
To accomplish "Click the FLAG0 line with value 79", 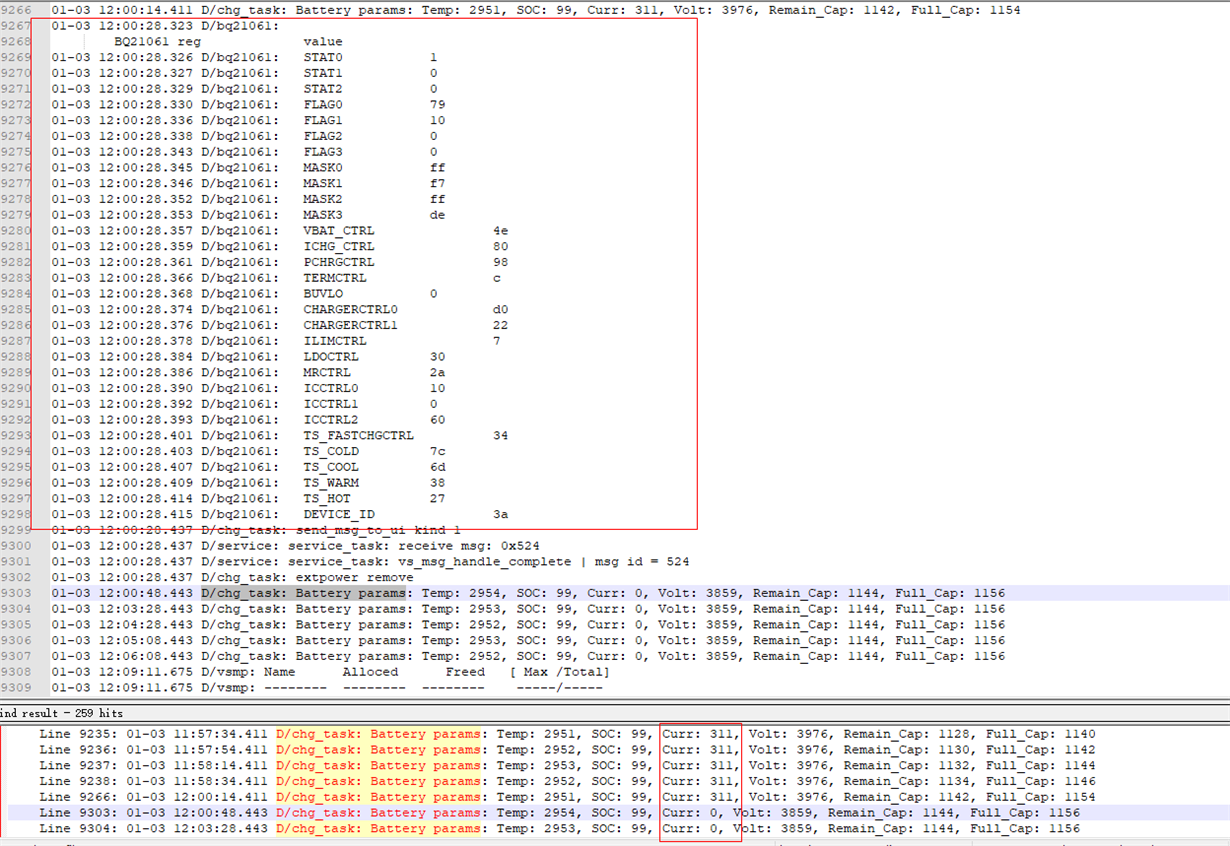I will [248, 105].
